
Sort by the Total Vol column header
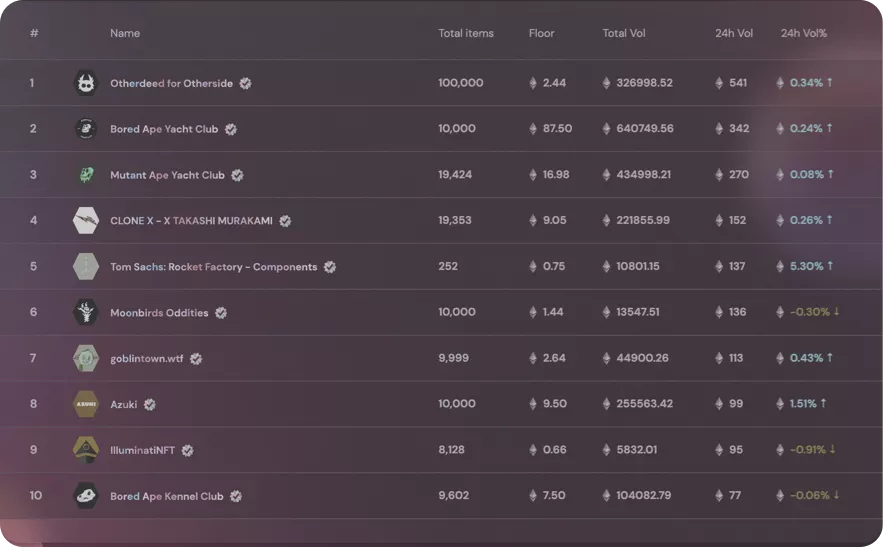tap(623, 33)
